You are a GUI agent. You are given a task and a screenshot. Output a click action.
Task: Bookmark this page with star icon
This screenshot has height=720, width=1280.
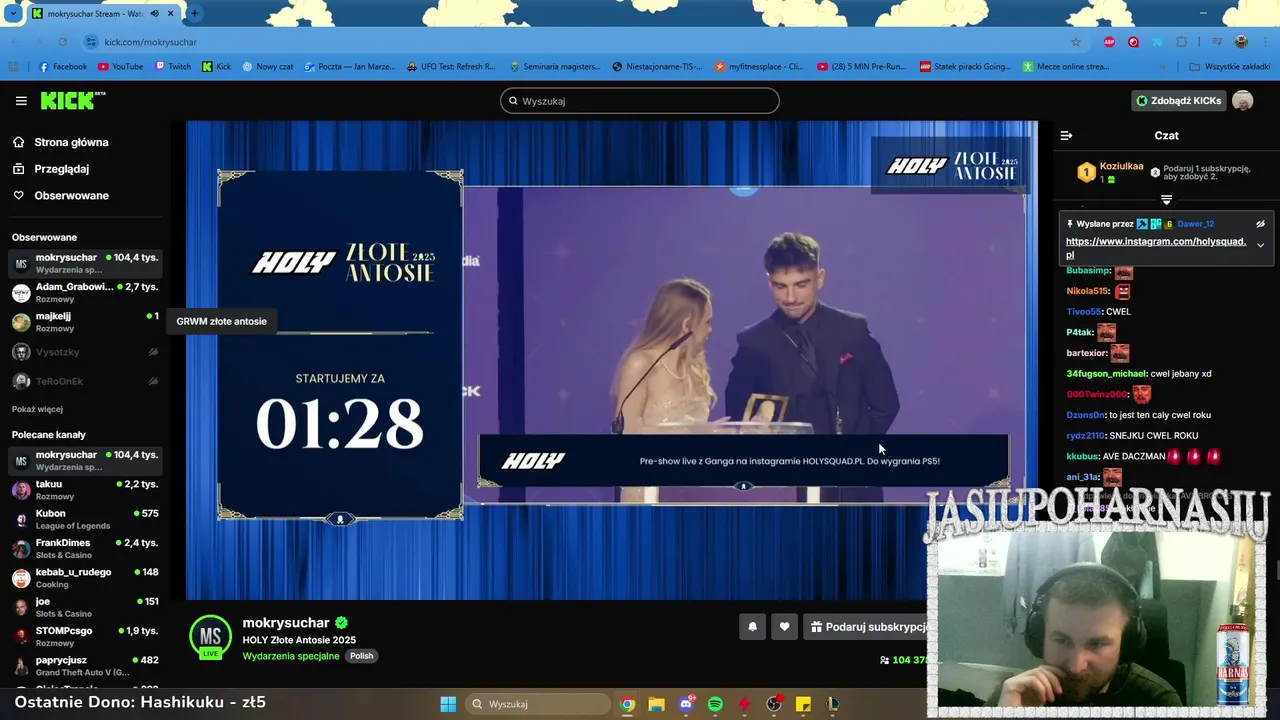(1076, 42)
